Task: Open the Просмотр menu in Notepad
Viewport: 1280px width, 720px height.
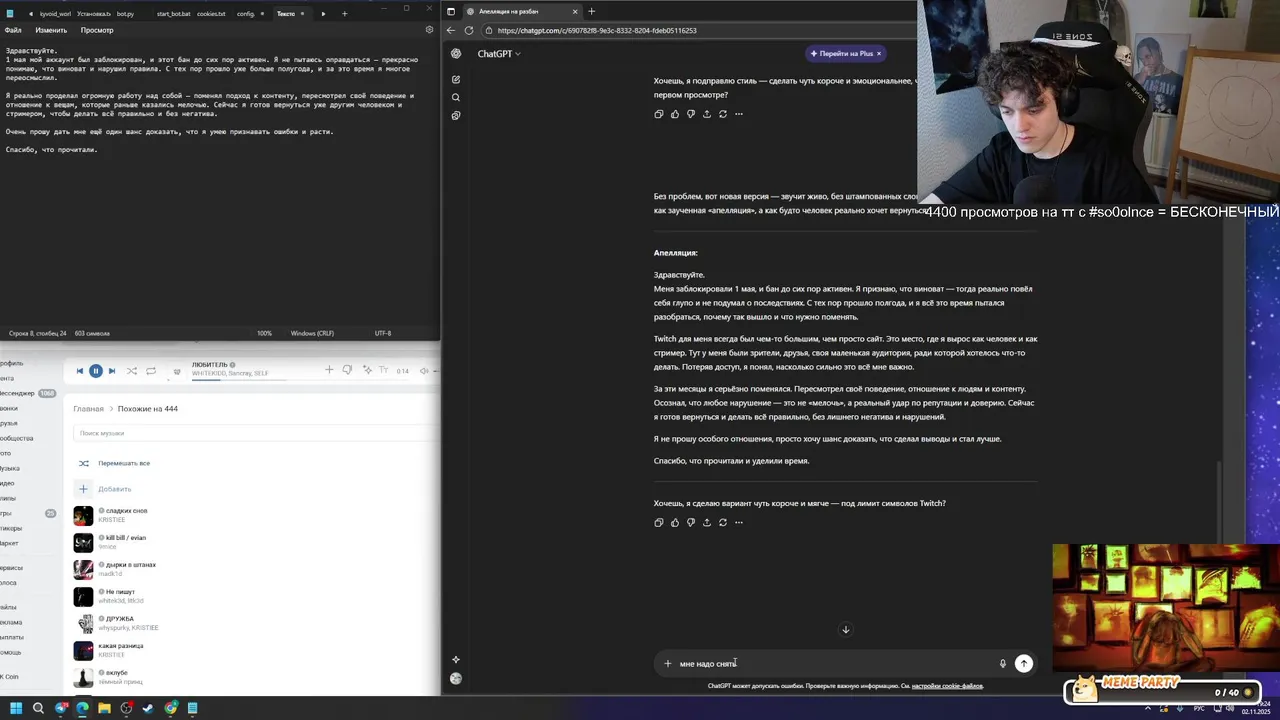Action: tap(97, 30)
